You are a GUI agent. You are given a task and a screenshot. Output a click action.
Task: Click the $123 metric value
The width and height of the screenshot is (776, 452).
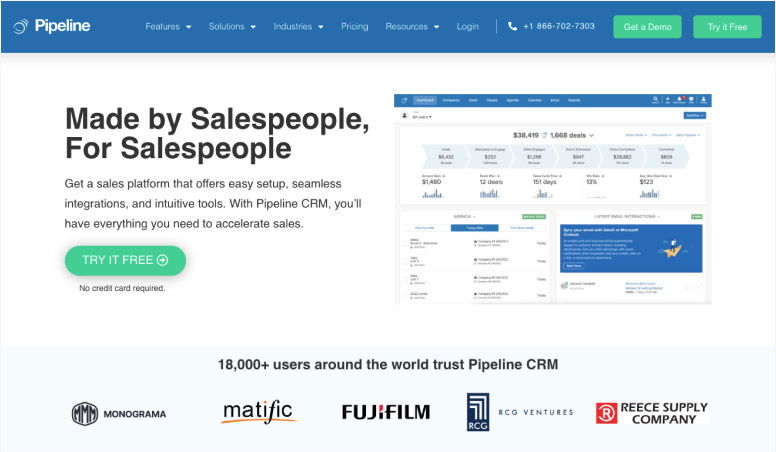click(646, 182)
